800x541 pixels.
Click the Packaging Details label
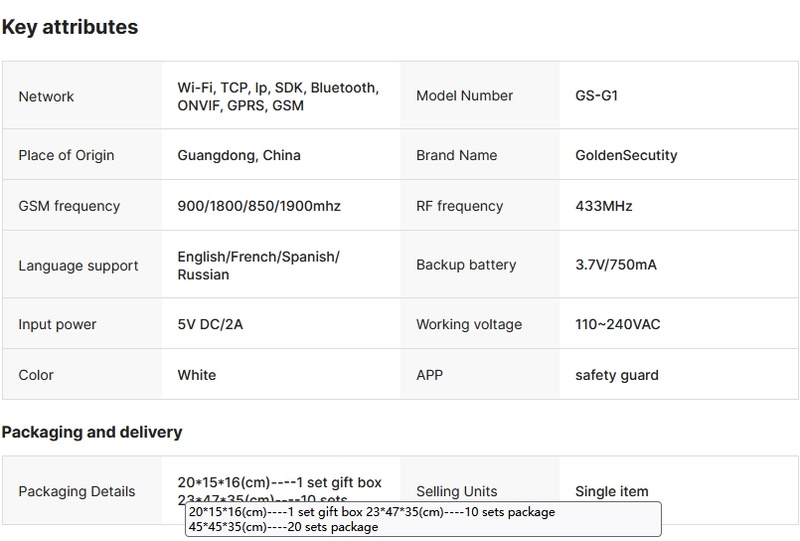[x=76, y=491]
